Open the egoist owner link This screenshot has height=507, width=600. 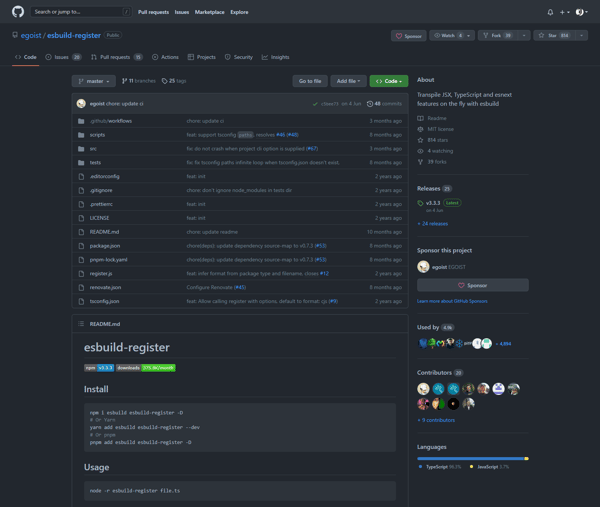(x=31, y=35)
